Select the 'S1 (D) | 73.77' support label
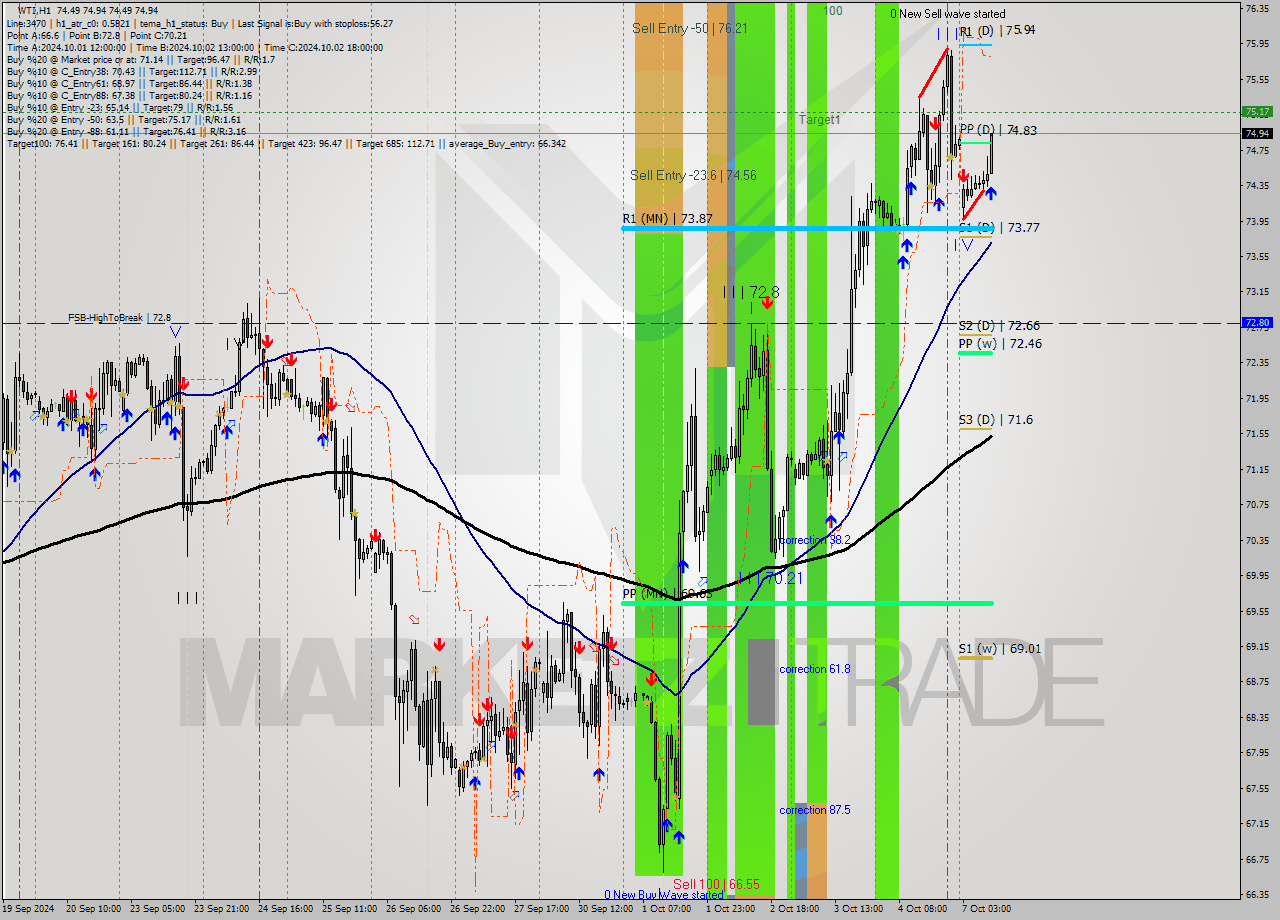 tap(999, 228)
